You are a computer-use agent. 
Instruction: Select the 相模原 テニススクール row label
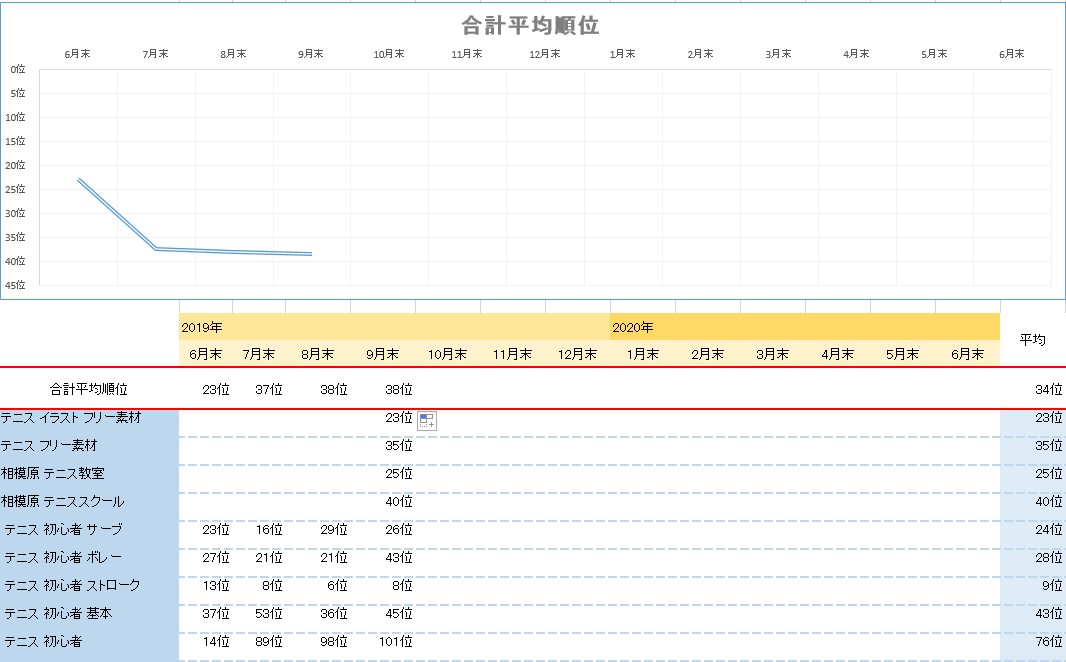[x=89, y=501]
